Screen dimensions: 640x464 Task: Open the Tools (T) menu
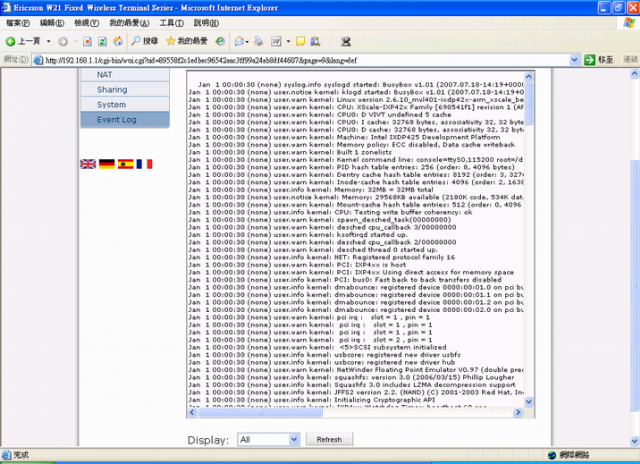click(x=171, y=23)
